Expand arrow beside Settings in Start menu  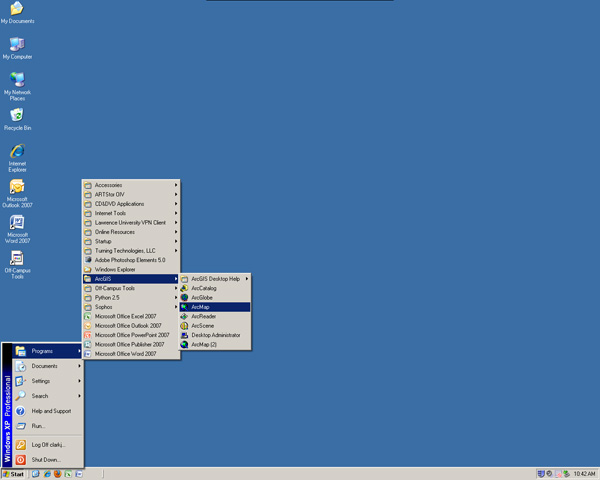[79, 381]
